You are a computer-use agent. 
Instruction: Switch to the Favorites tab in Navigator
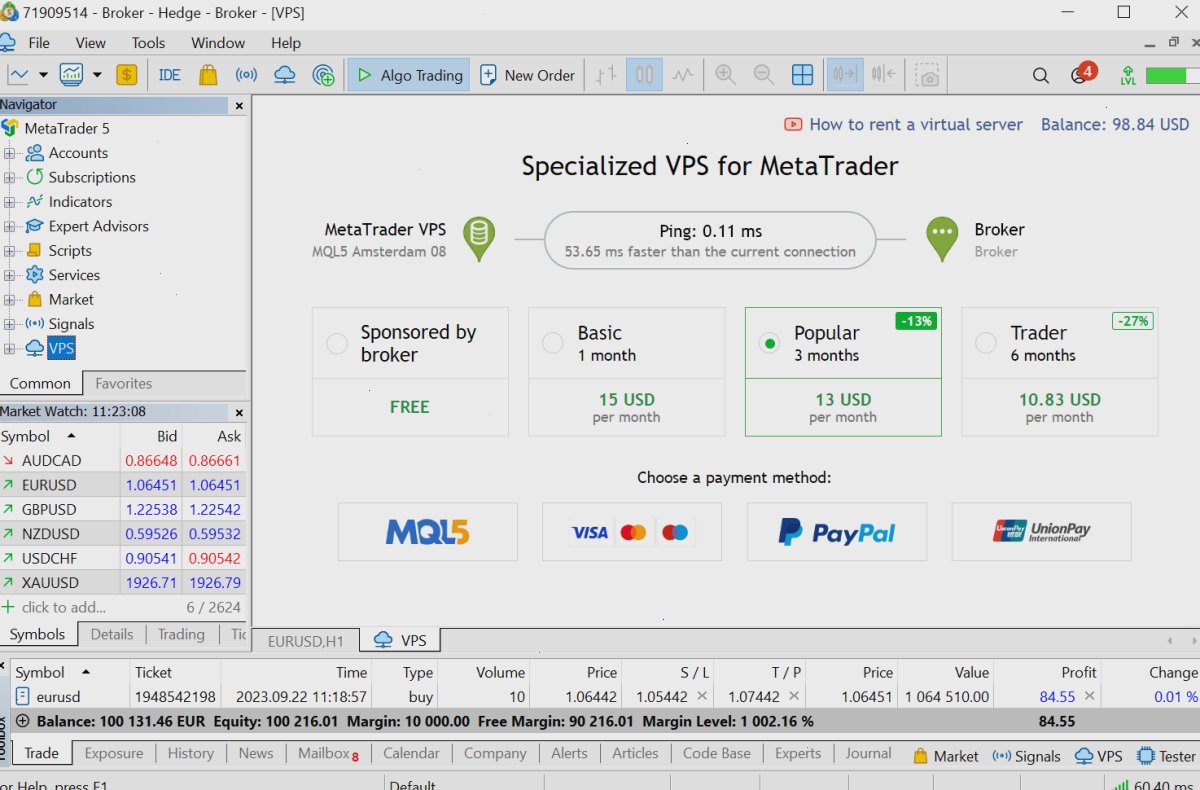pyautogui.click(x=124, y=383)
